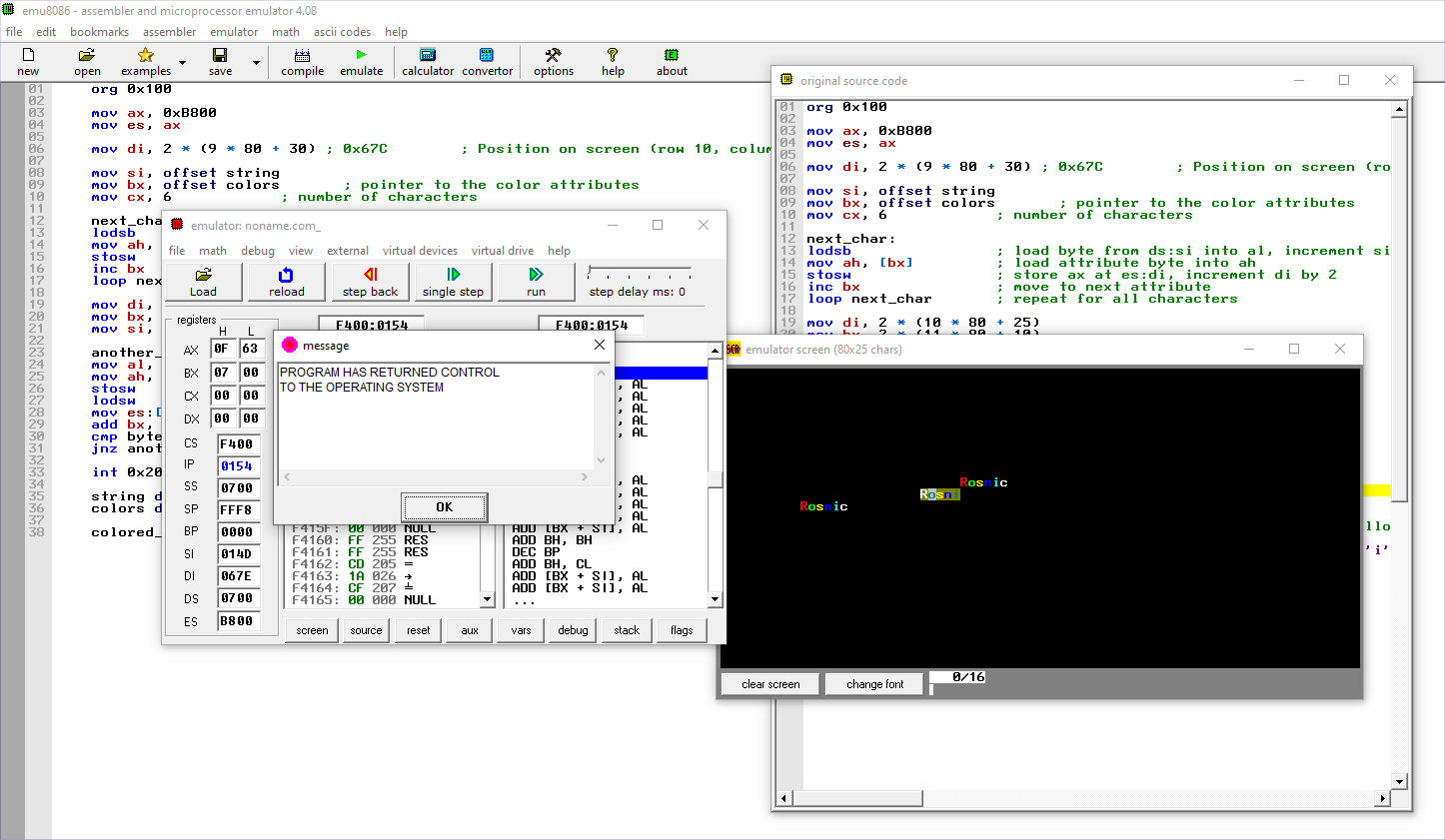Launch the calculator tool
The width and height of the screenshot is (1445, 840).
click(x=428, y=61)
